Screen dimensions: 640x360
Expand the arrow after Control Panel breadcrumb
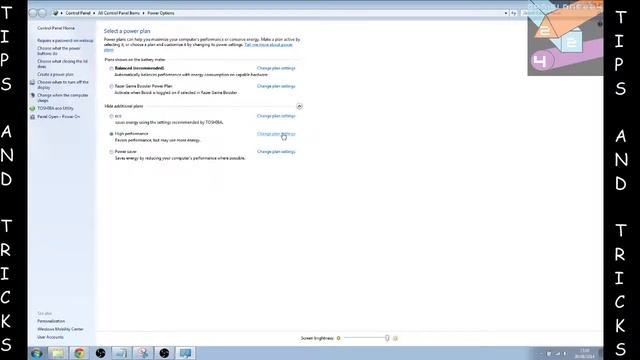pos(94,13)
